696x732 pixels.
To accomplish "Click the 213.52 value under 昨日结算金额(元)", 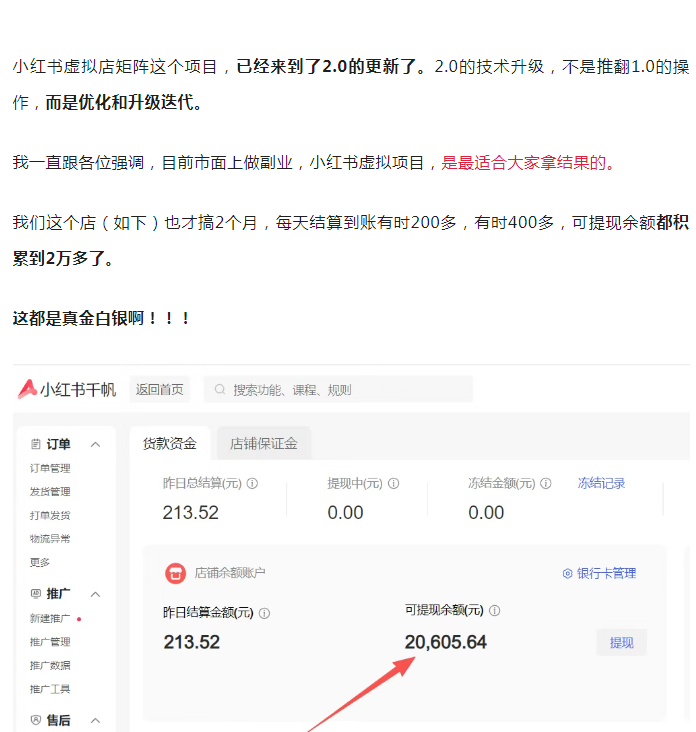I will pos(191,642).
